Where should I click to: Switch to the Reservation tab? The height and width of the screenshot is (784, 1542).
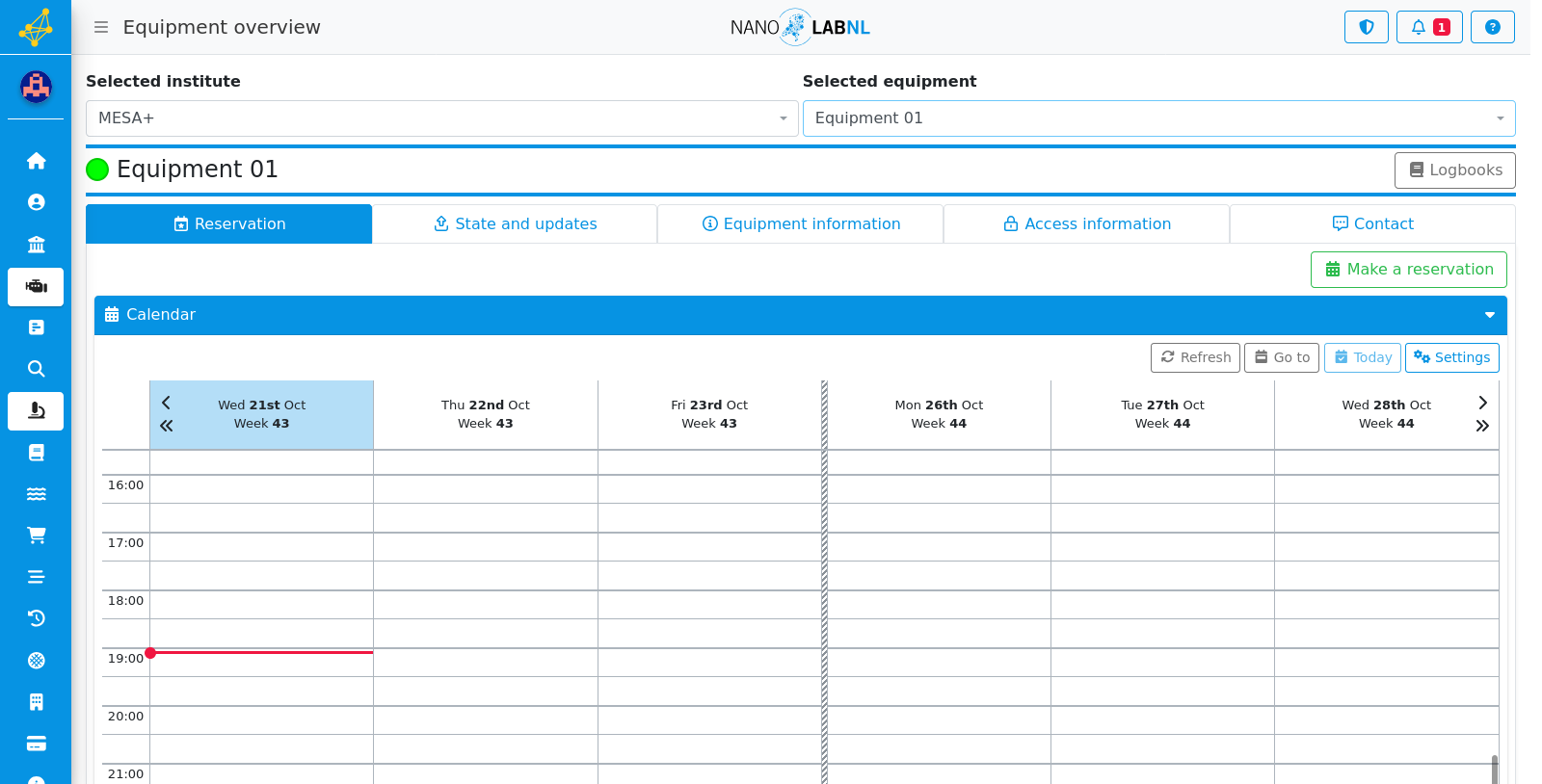tap(229, 223)
